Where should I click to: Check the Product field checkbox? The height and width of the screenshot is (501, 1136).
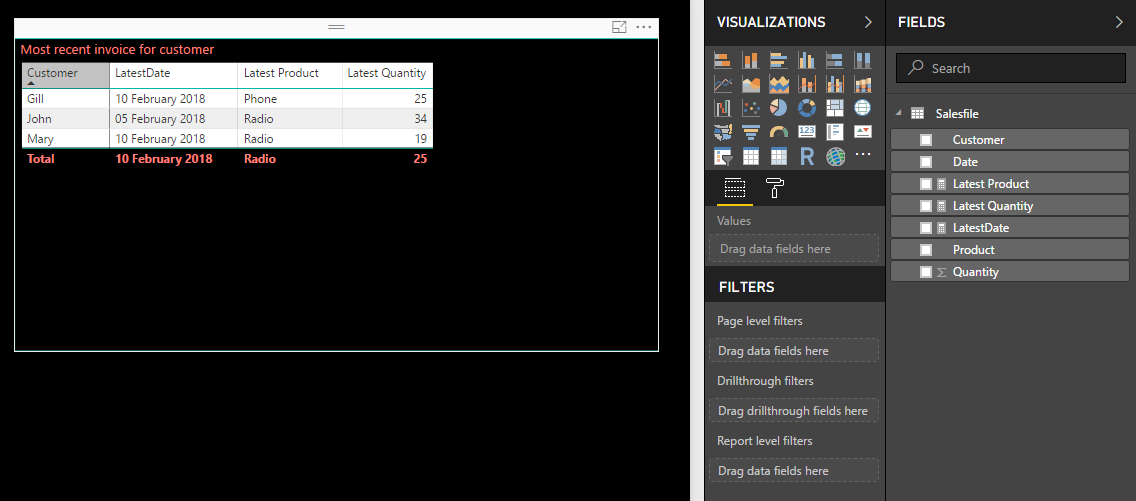pyautogui.click(x=926, y=250)
